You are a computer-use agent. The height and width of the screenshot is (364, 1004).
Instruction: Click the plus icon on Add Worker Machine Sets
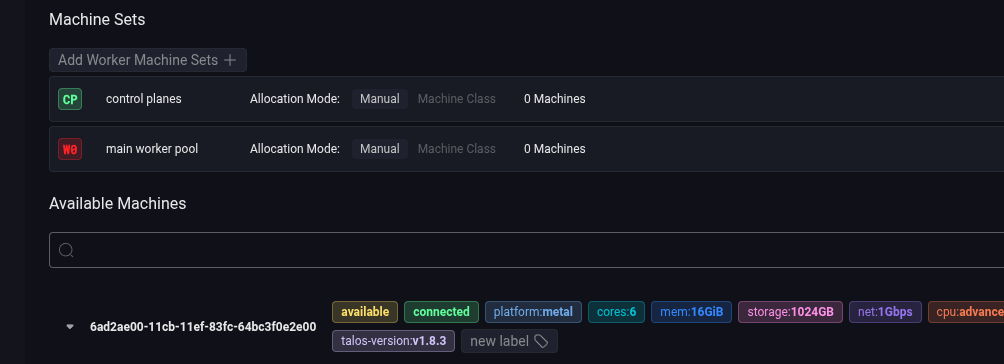tap(230, 60)
